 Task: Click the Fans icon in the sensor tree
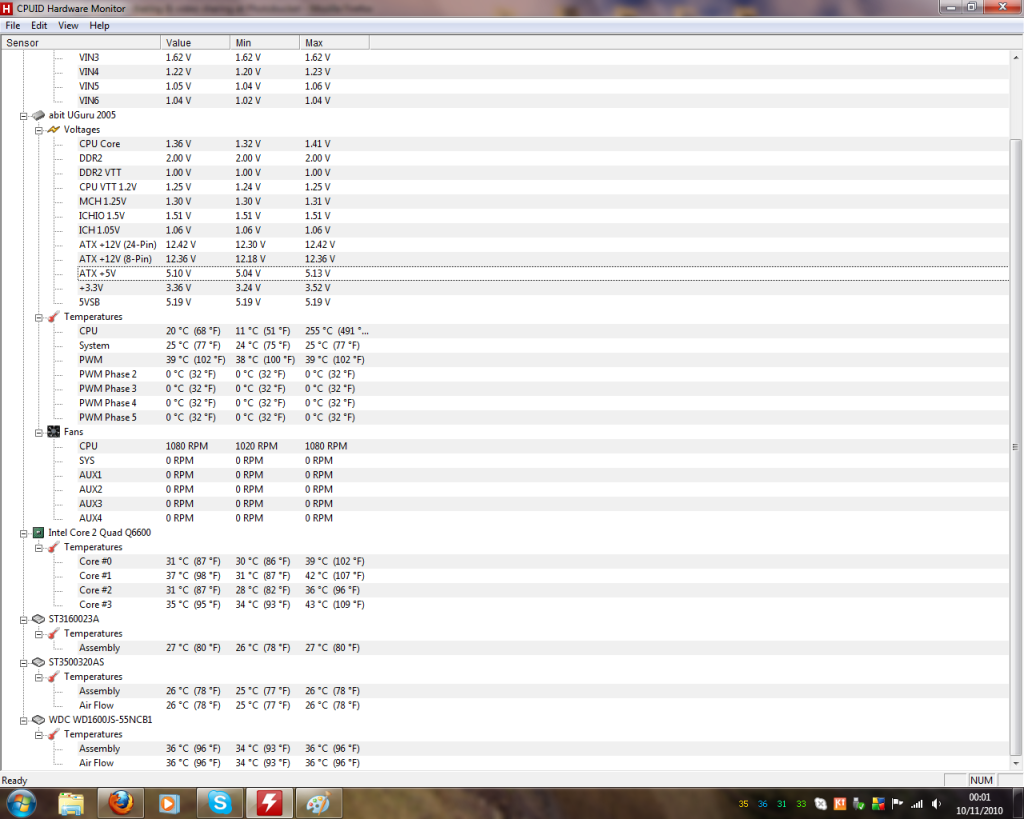(x=54, y=432)
